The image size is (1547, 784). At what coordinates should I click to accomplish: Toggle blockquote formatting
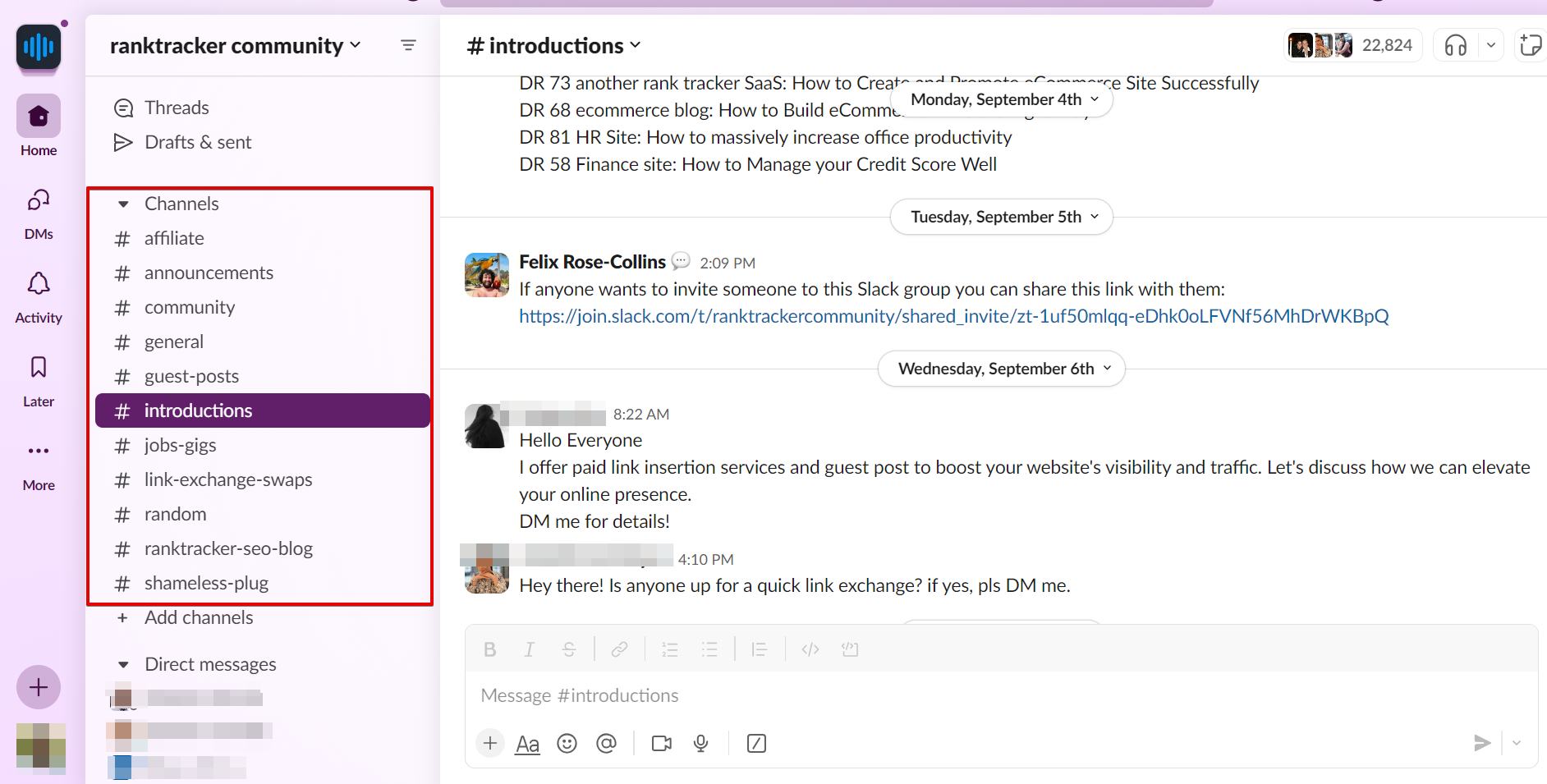[760, 649]
